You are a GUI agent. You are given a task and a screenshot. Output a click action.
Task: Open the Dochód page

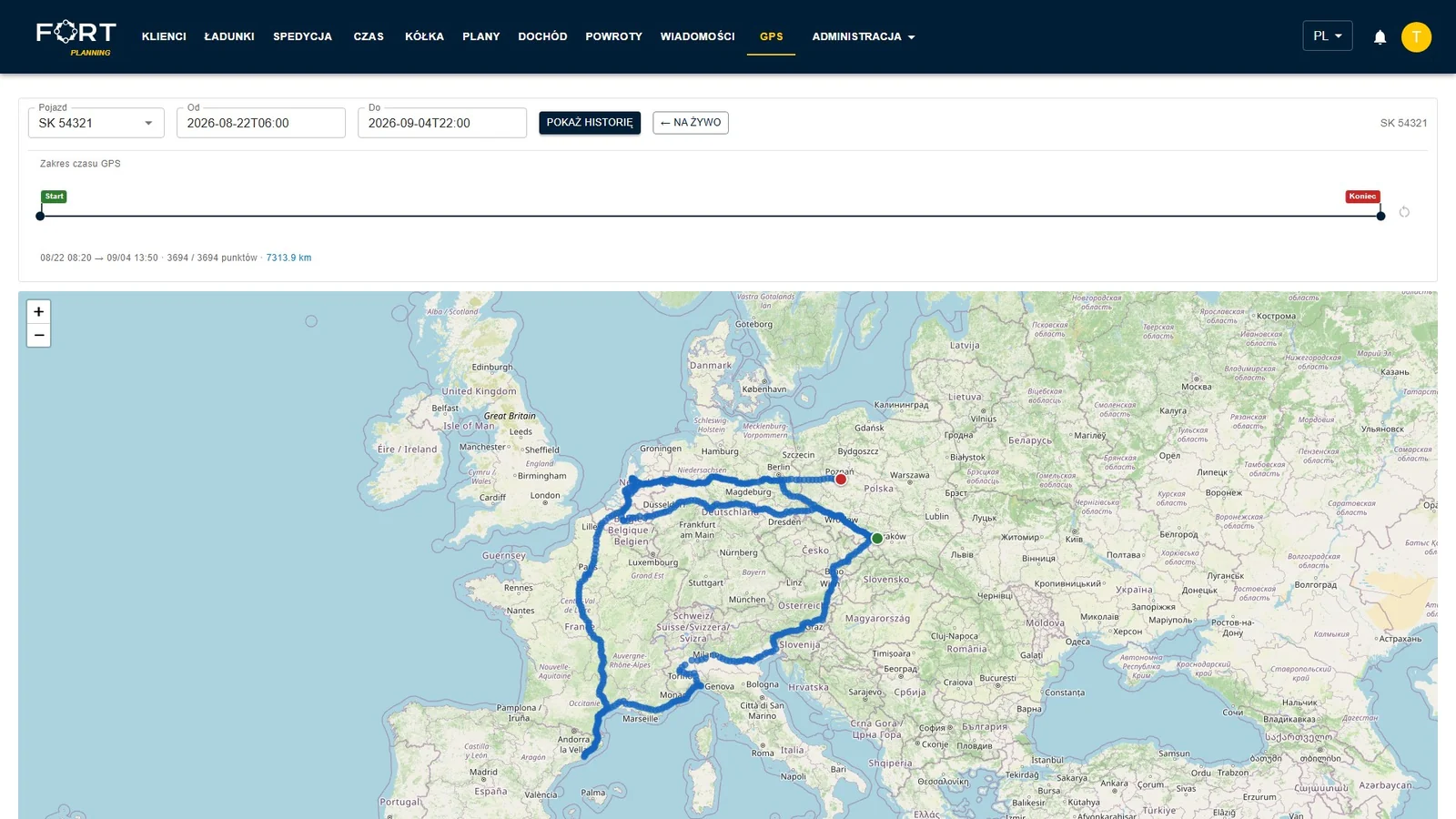[x=542, y=36]
